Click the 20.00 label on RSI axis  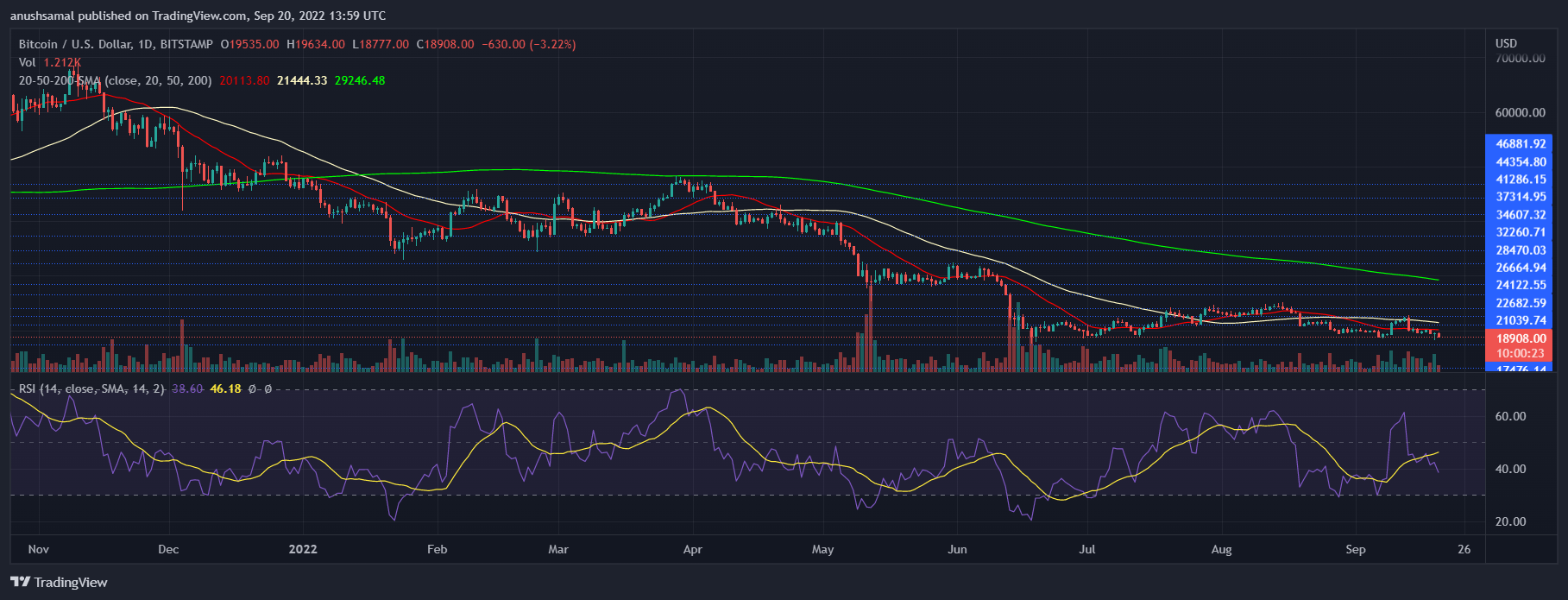tap(1510, 521)
